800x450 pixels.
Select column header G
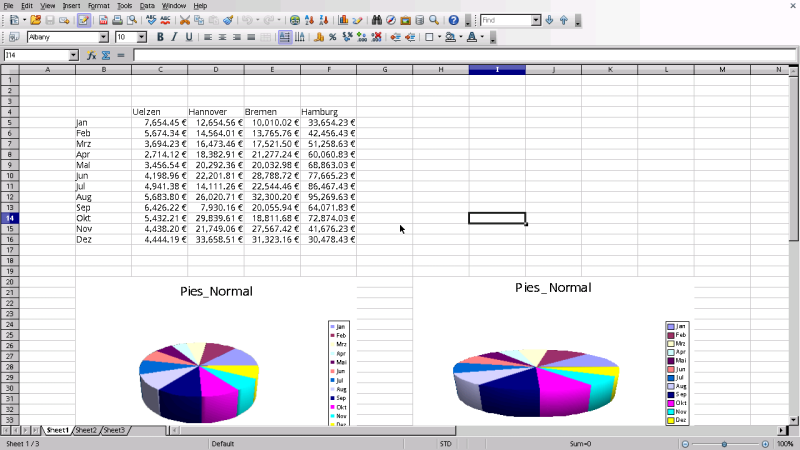pyautogui.click(x=385, y=69)
